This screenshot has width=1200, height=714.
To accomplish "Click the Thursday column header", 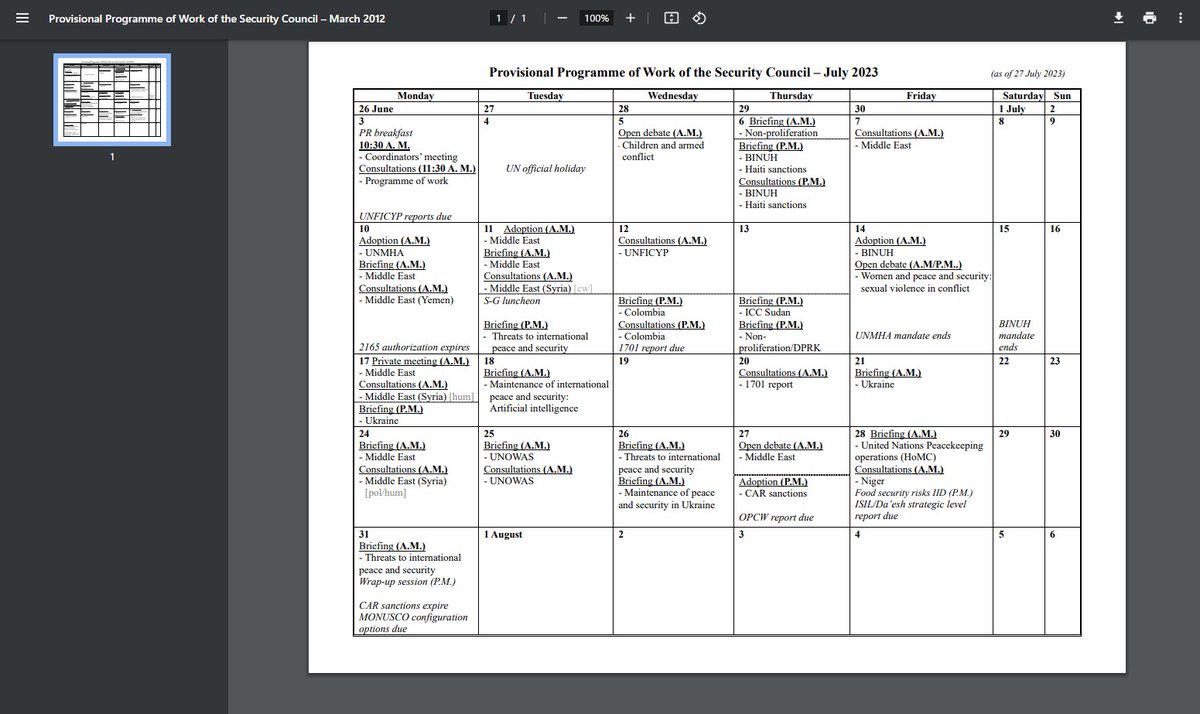I will click(x=792, y=96).
